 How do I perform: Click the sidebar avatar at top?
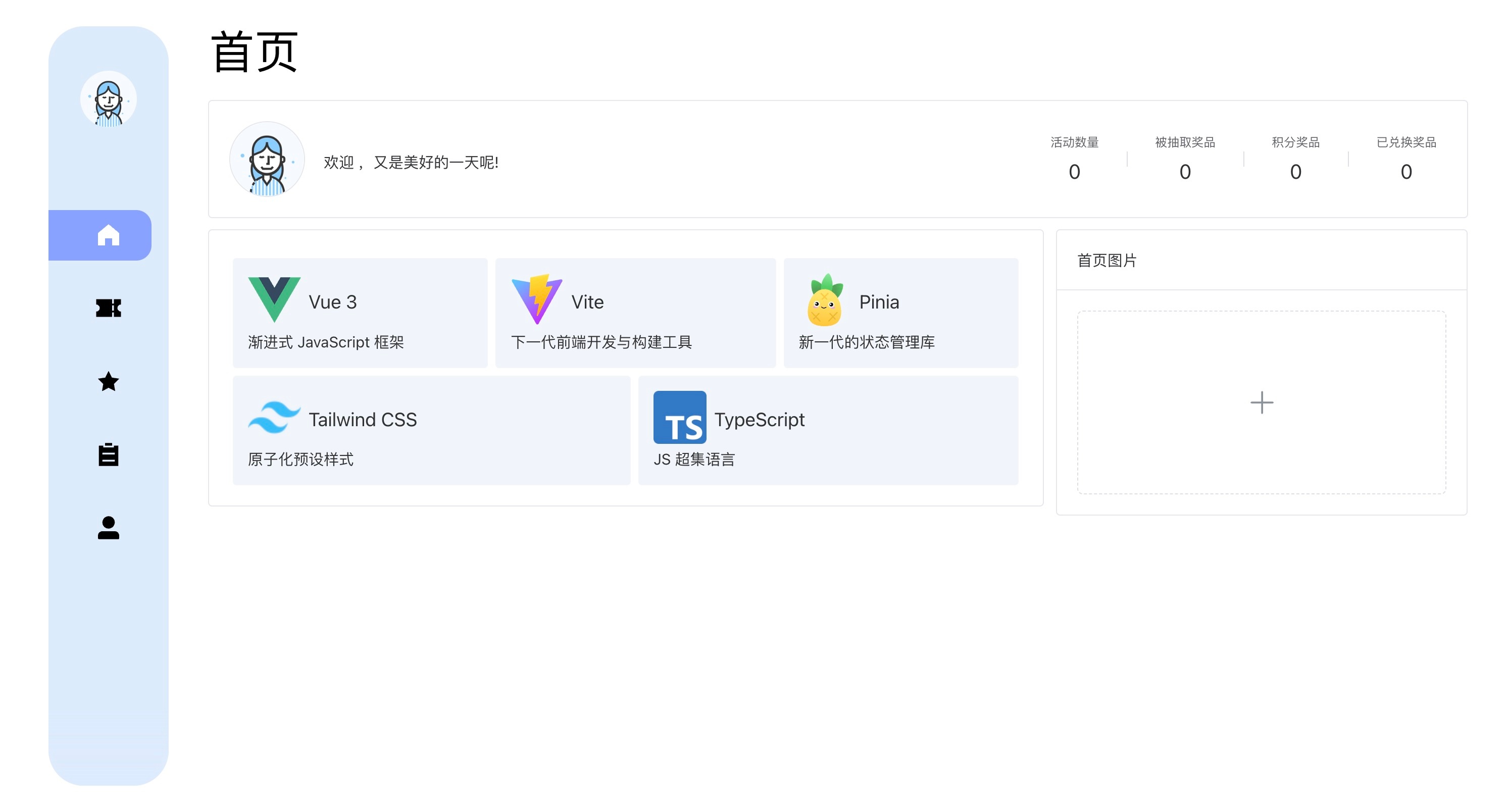[x=108, y=100]
